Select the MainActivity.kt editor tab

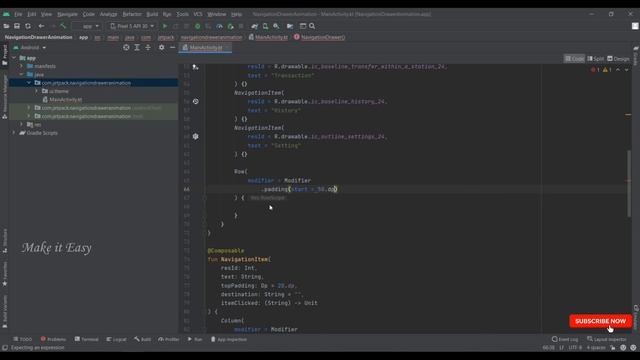click(205, 48)
